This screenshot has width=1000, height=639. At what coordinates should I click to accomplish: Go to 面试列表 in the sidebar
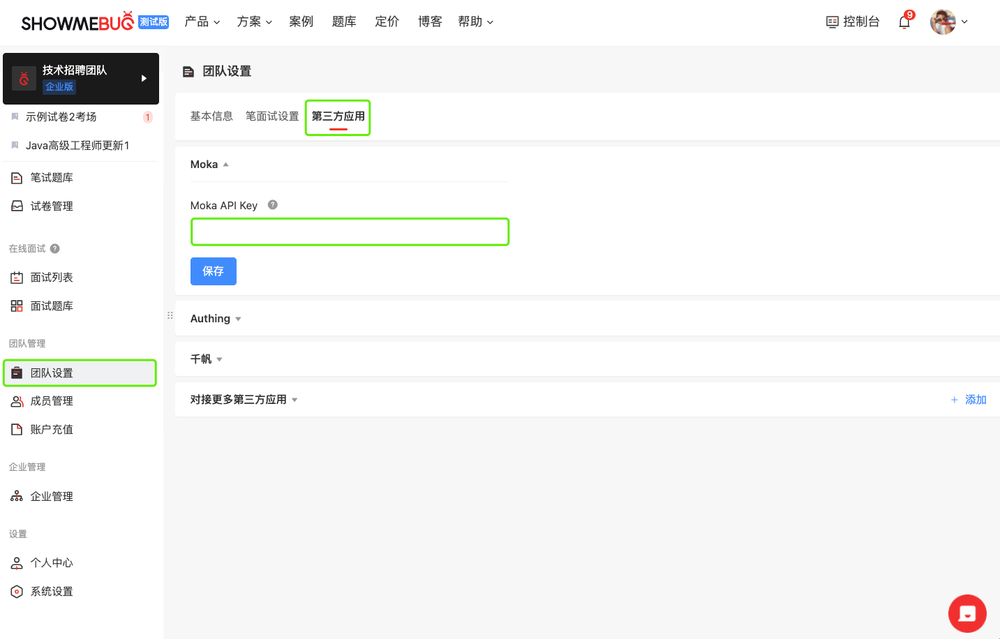tap(51, 278)
